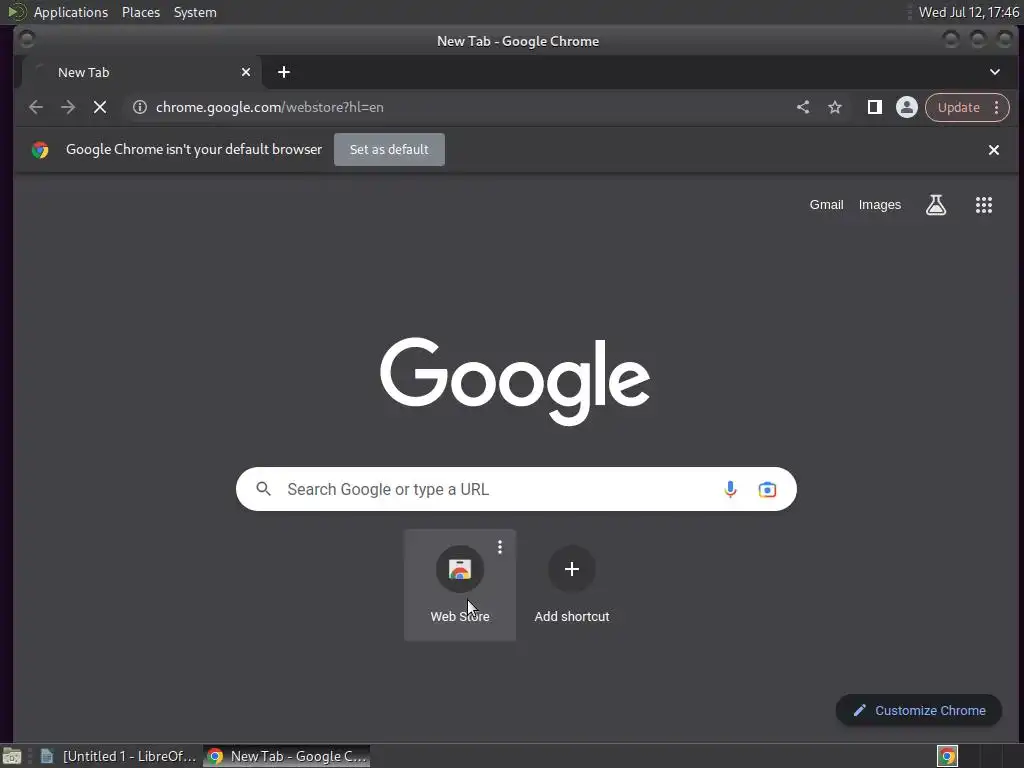Dismiss the default browser infobar

click(x=994, y=150)
